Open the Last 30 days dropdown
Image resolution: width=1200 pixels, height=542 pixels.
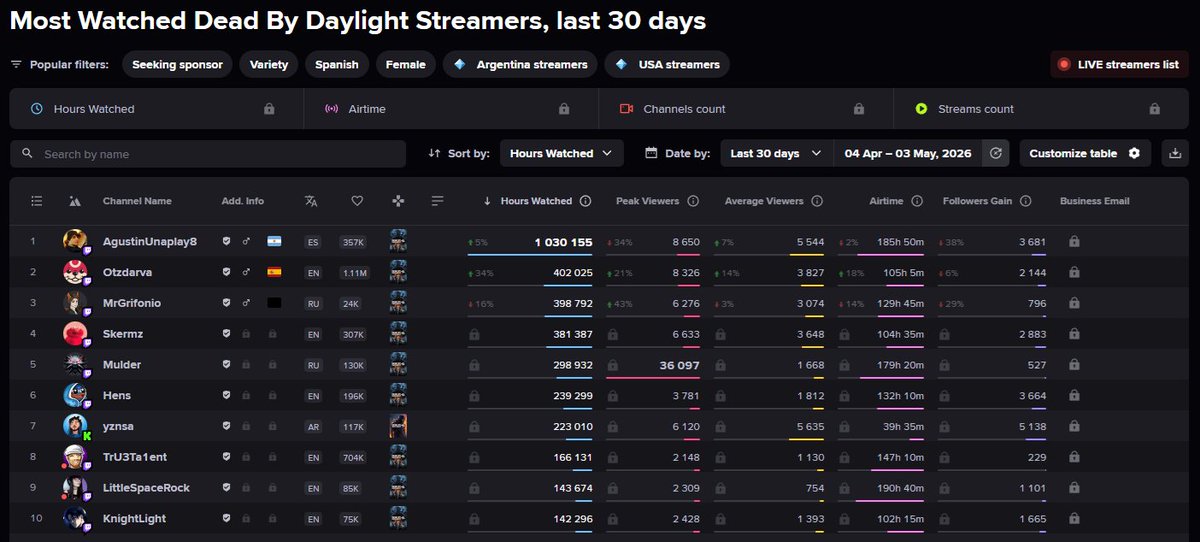pos(776,153)
